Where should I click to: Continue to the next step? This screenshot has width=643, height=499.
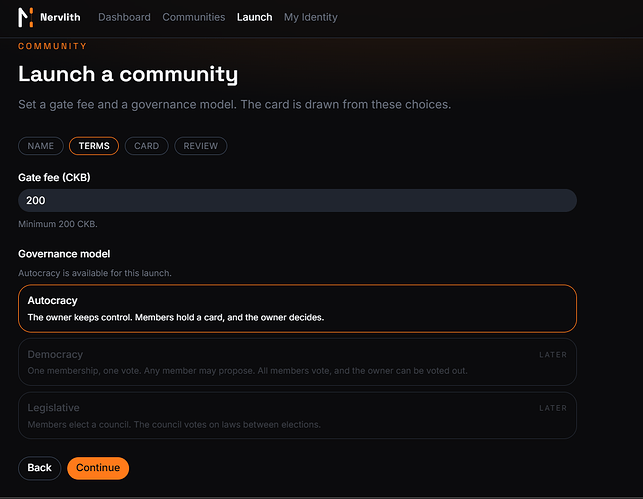coord(98,468)
